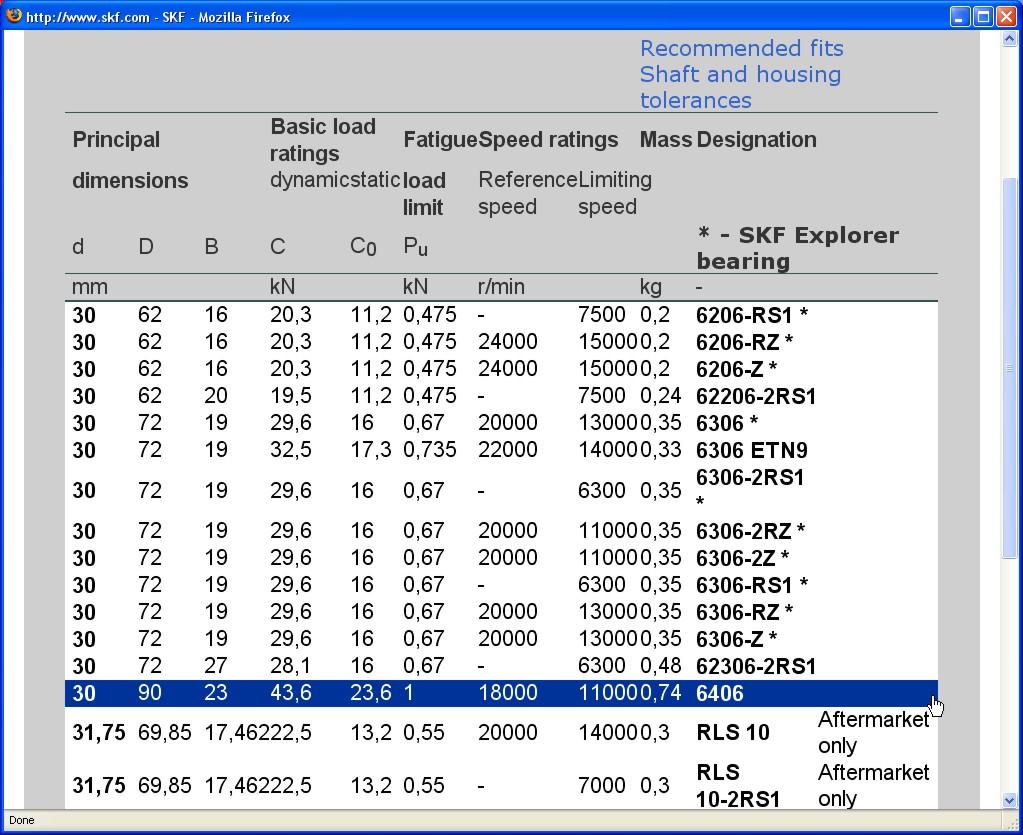Click the 0,74 mass value
The image size is (1023, 835).
point(660,693)
